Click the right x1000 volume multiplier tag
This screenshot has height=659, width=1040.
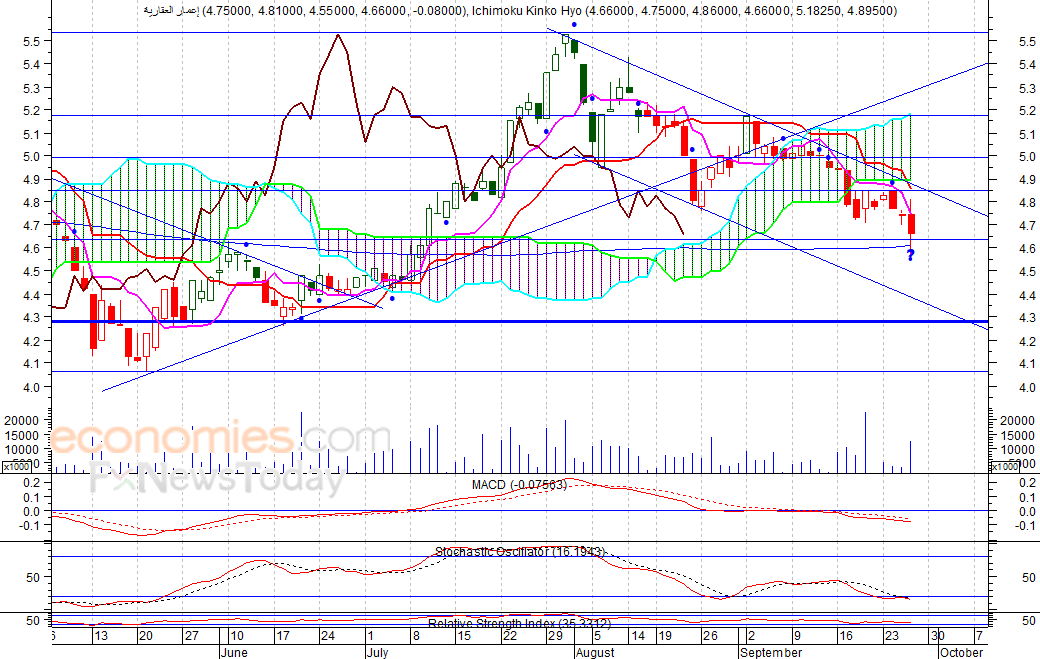click(x=1004, y=467)
